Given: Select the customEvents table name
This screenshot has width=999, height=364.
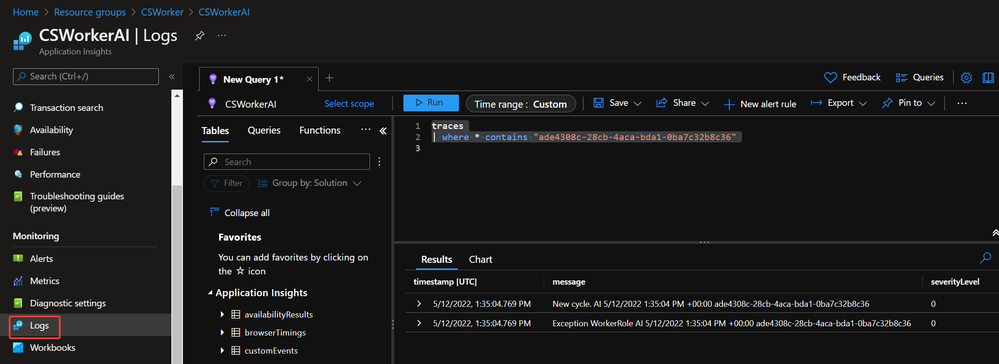Looking at the screenshot, I should [x=271, y=351].
